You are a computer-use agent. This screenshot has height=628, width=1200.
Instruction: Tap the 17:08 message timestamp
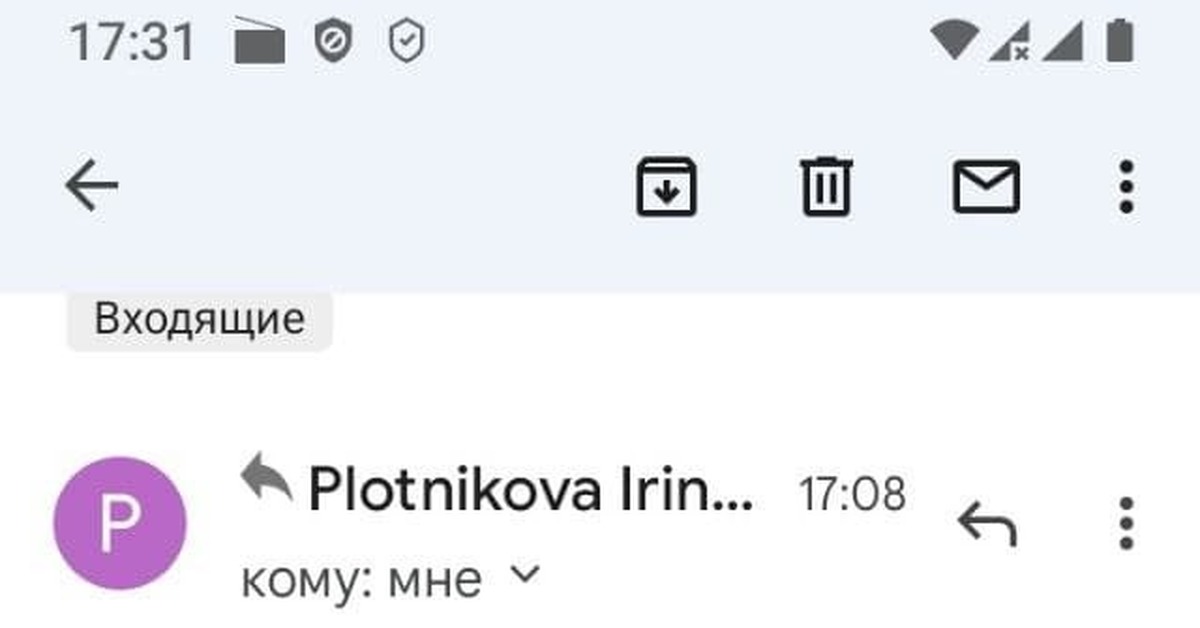click(852, 493)
